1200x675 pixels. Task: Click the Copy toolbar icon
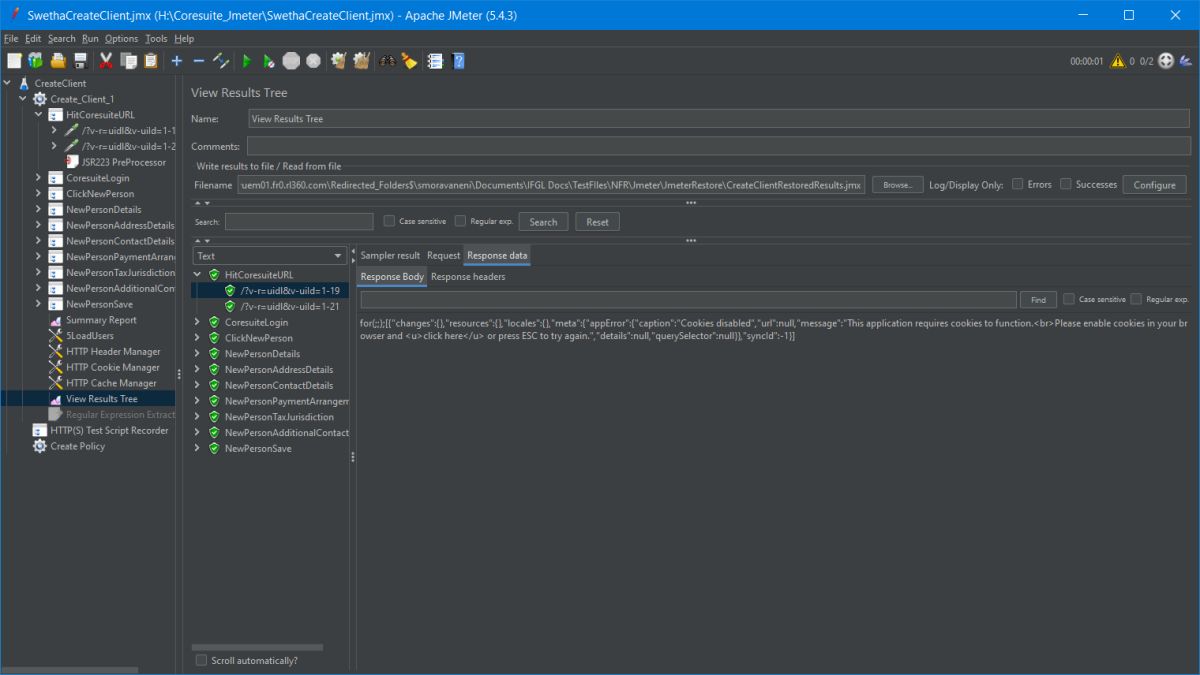[128, 61]
